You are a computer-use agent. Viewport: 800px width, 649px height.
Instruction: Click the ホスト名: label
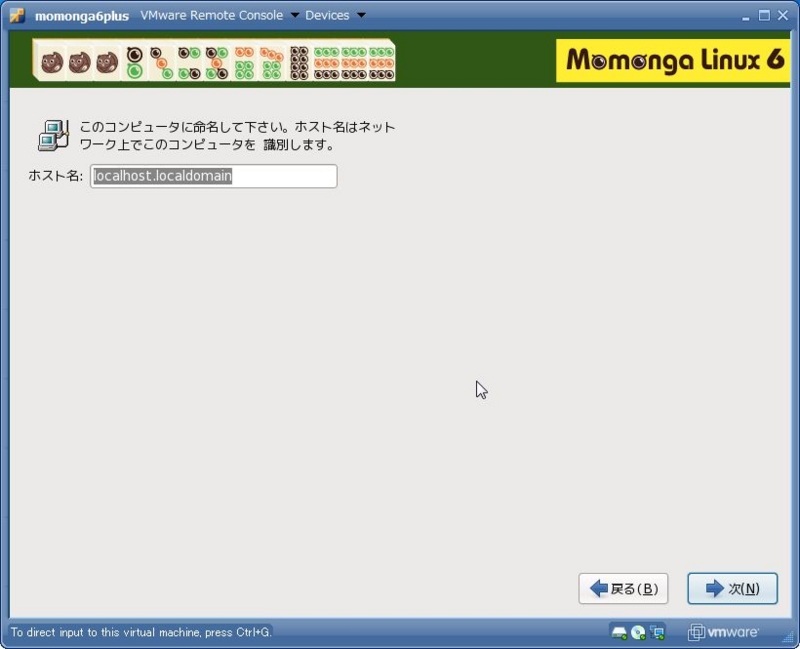pyautogui.click(x=56, y=176)
